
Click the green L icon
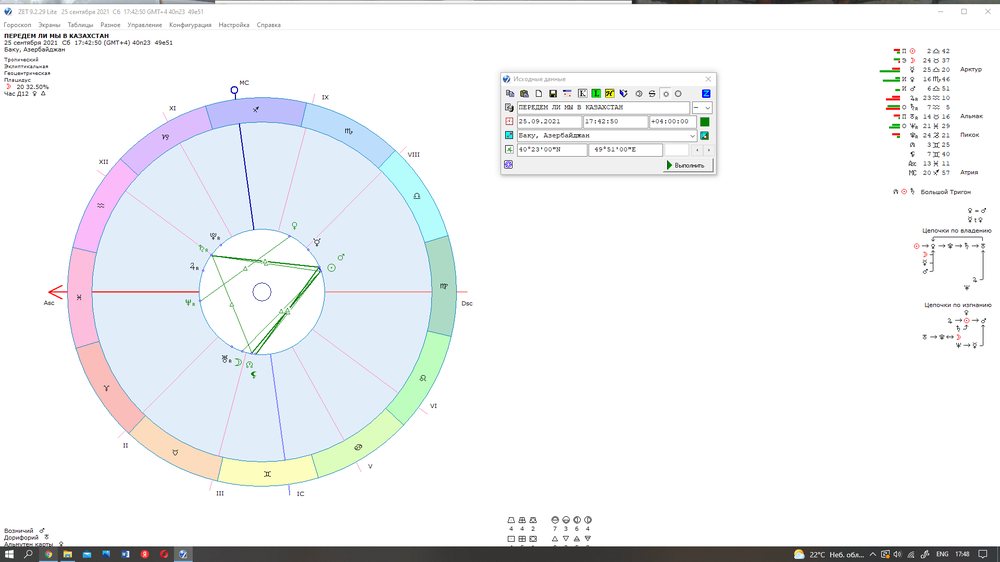click(596, 94)
